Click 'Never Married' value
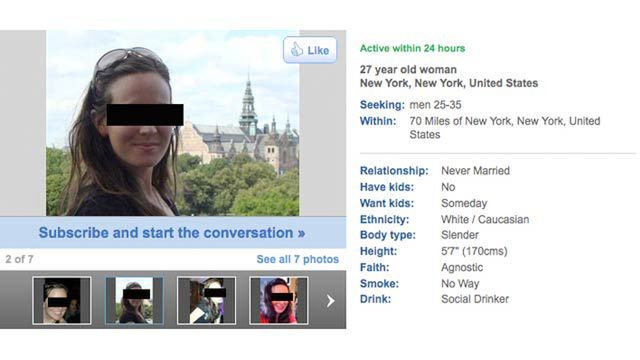 476,171
